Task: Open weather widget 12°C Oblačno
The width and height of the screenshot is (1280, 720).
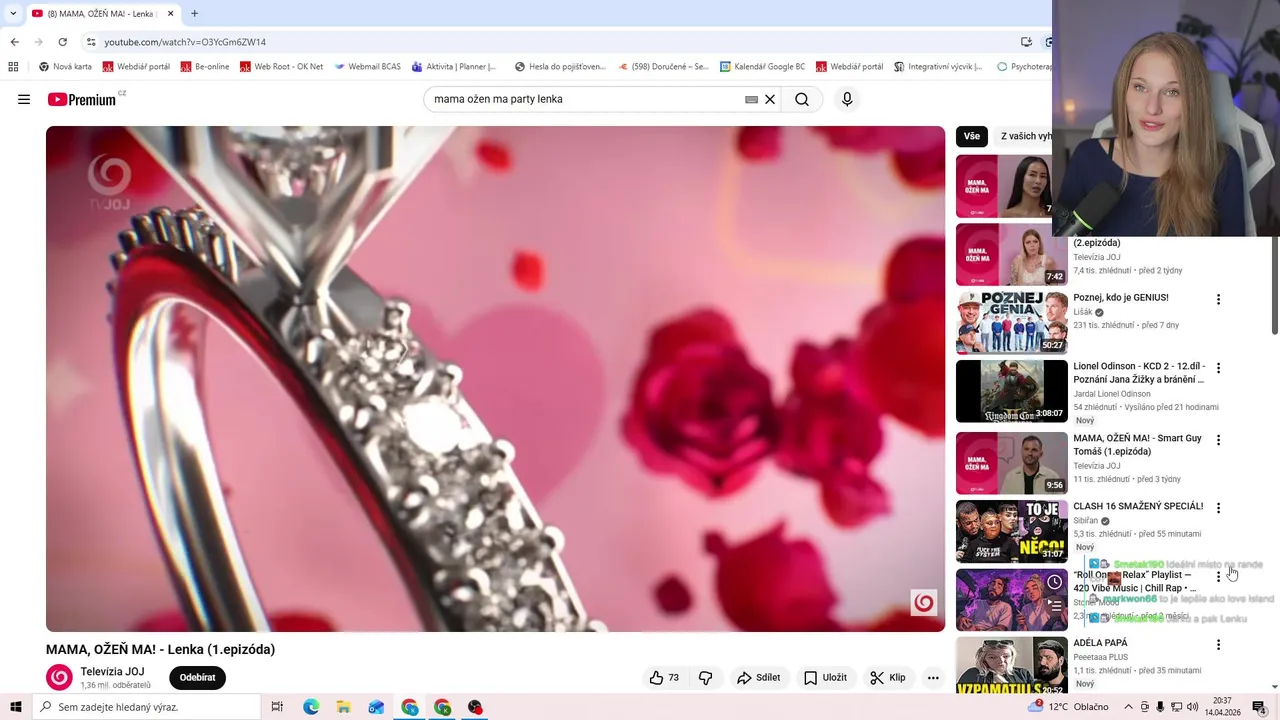Action: pyautogui.click(x=1068, y=707)
